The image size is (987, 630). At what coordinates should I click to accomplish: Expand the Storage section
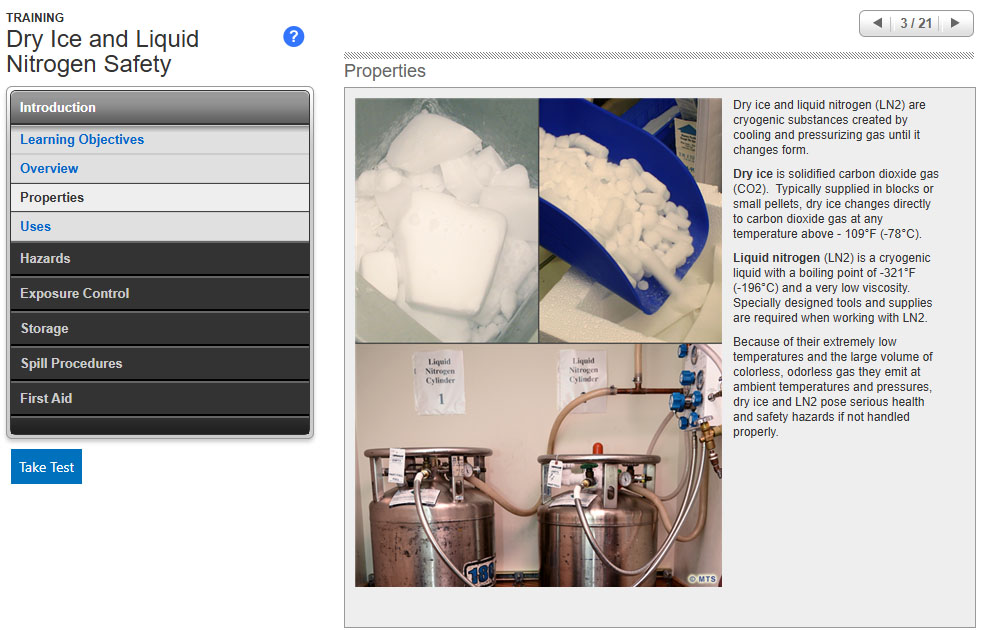pos(160,329)
